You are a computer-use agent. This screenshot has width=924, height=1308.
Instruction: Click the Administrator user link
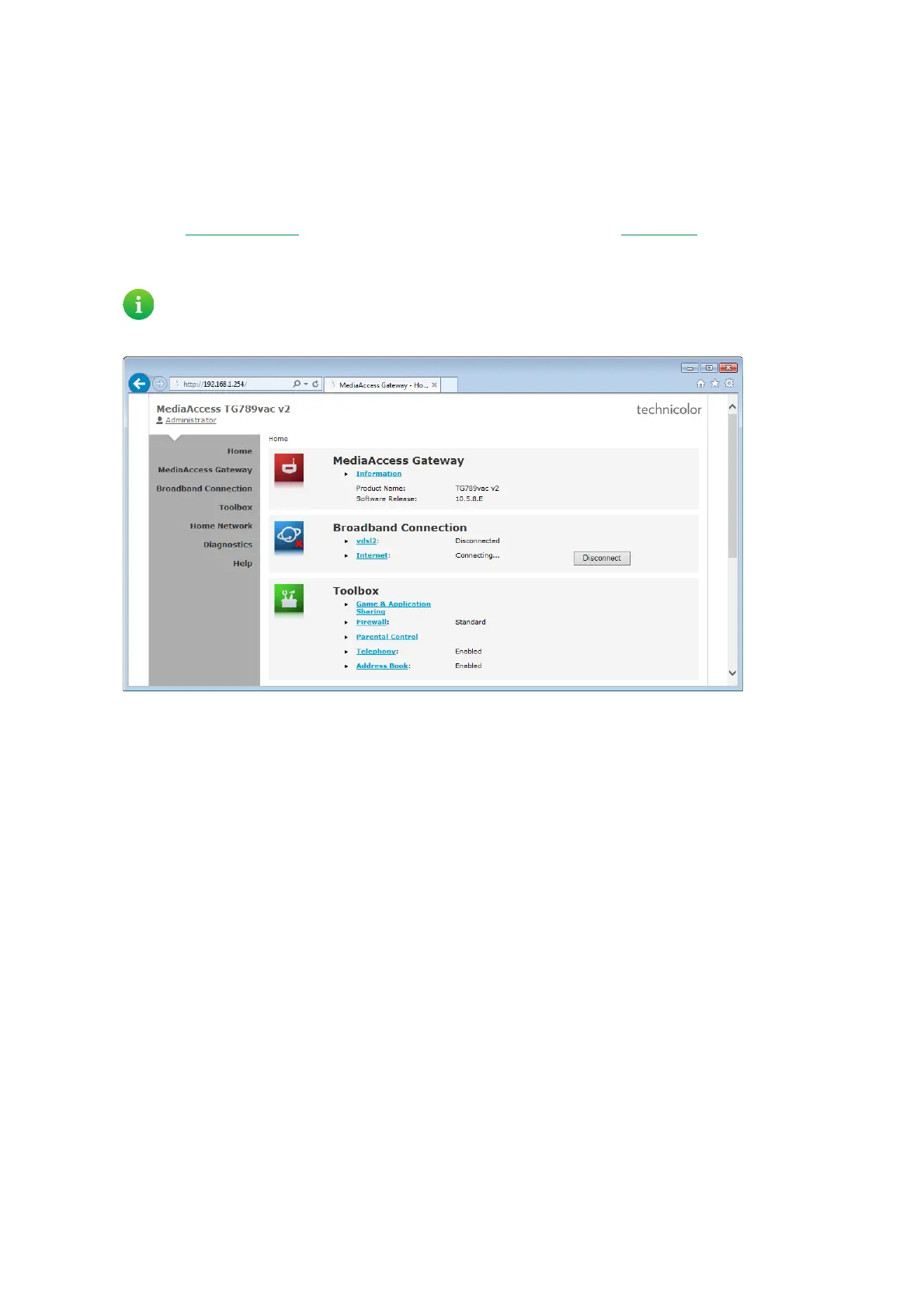click(x=190, y=420)
